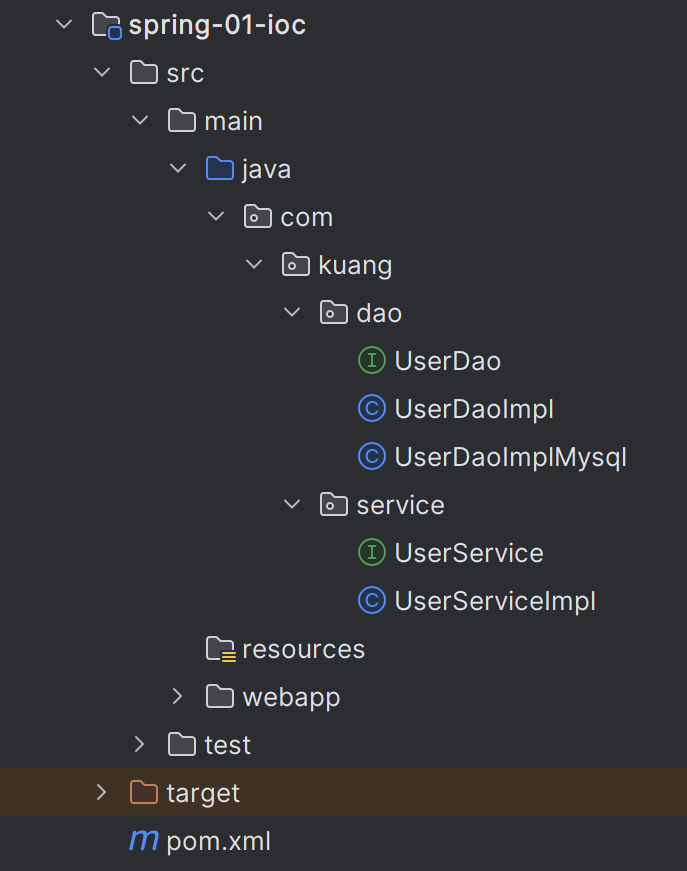Click the orange target folder icon

coord(144,793)
